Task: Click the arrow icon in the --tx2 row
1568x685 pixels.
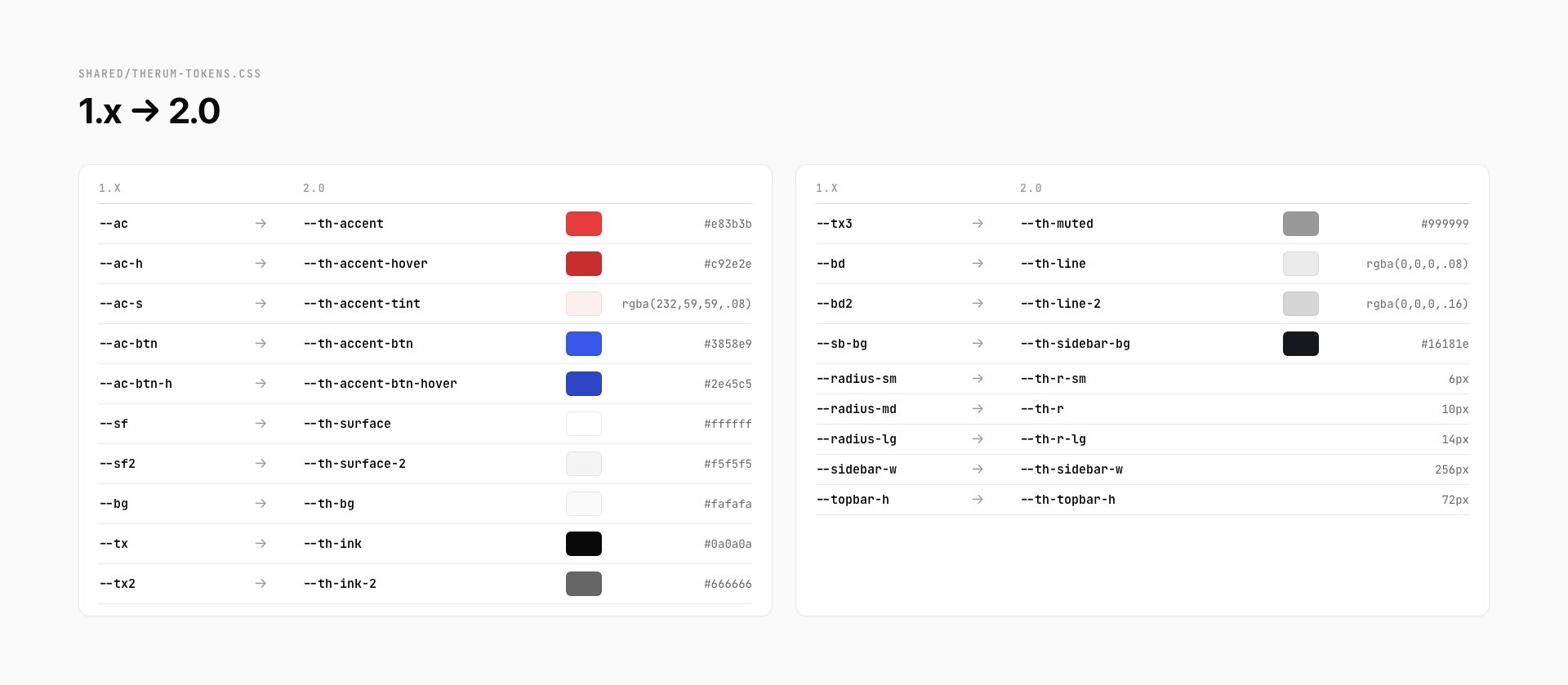Action: [x=261, y=584]
